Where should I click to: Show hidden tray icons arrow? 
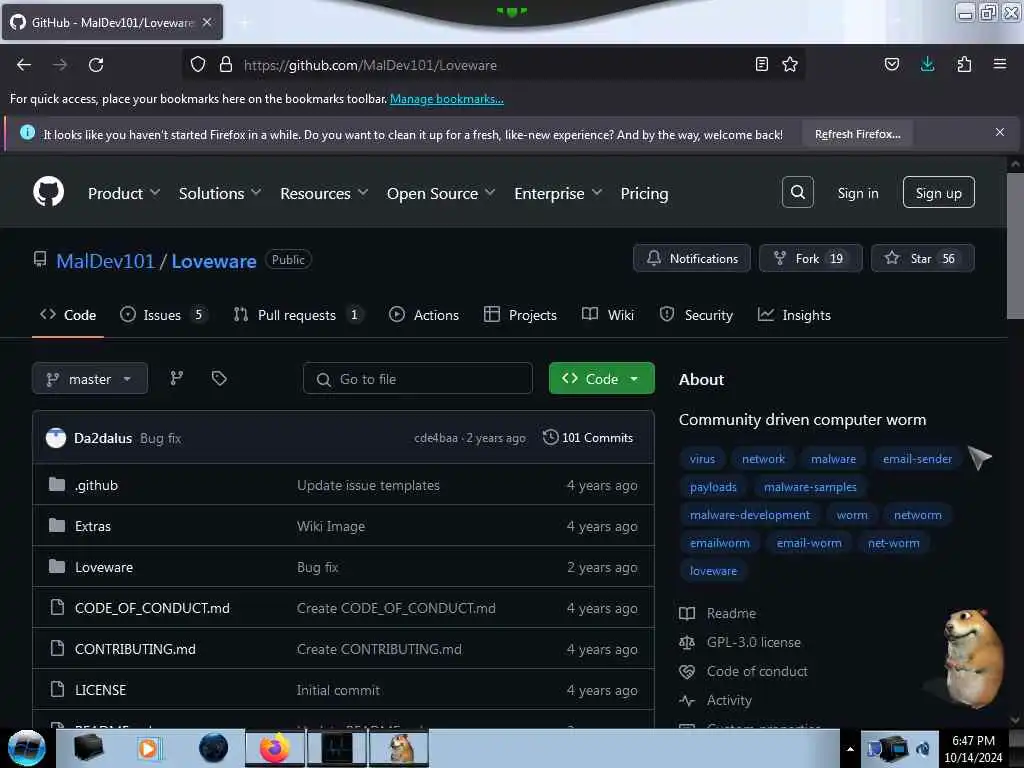click(x=850, y=749)
